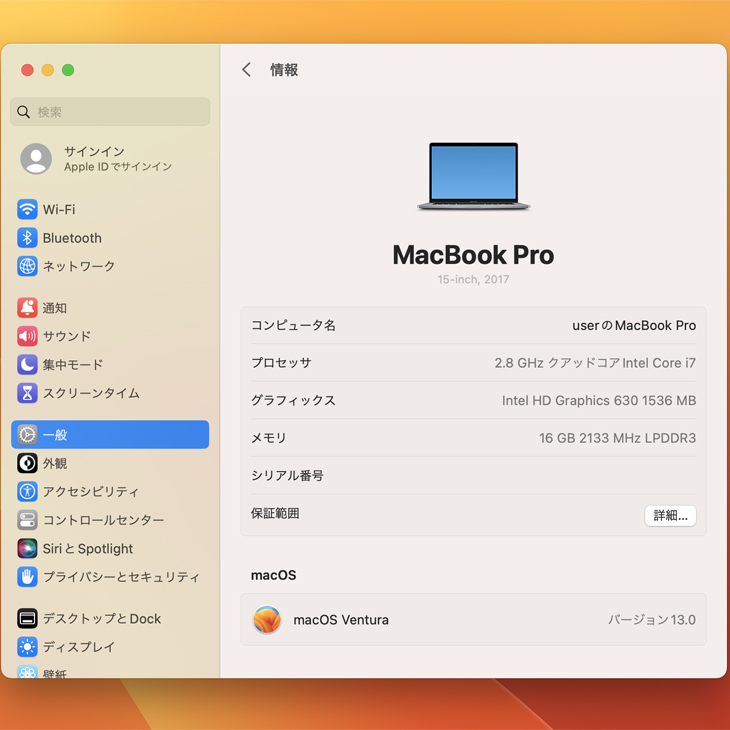The height and width of the screenshot is (730, 730).
Task: Select the アクセシビリティ icon
Action: (x=27, y=491)
